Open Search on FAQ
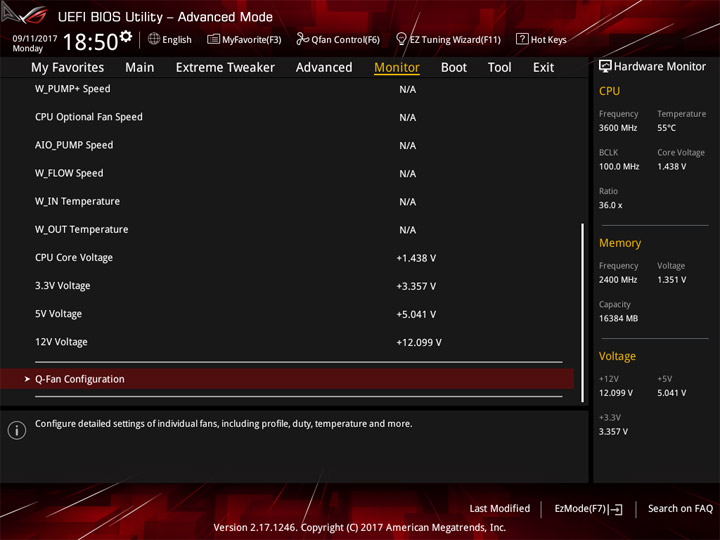Viewport: 720px width, 540px height. pyautogui.click(x=680, y=508)
